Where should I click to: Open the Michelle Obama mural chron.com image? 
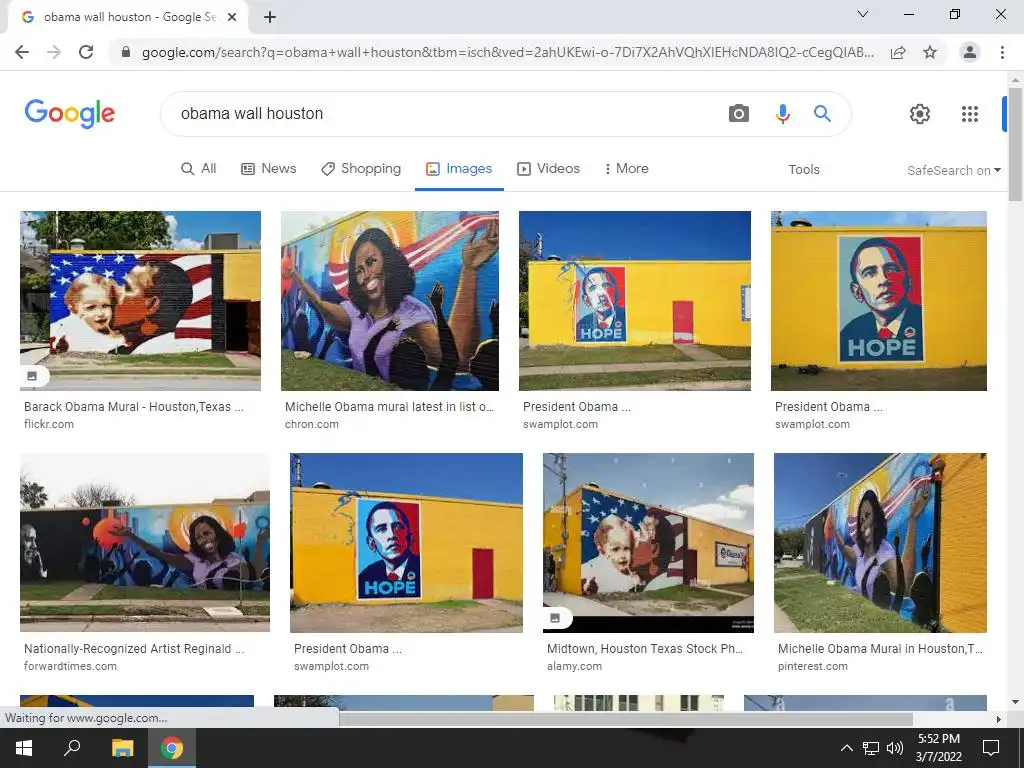(x=390, y=300)
